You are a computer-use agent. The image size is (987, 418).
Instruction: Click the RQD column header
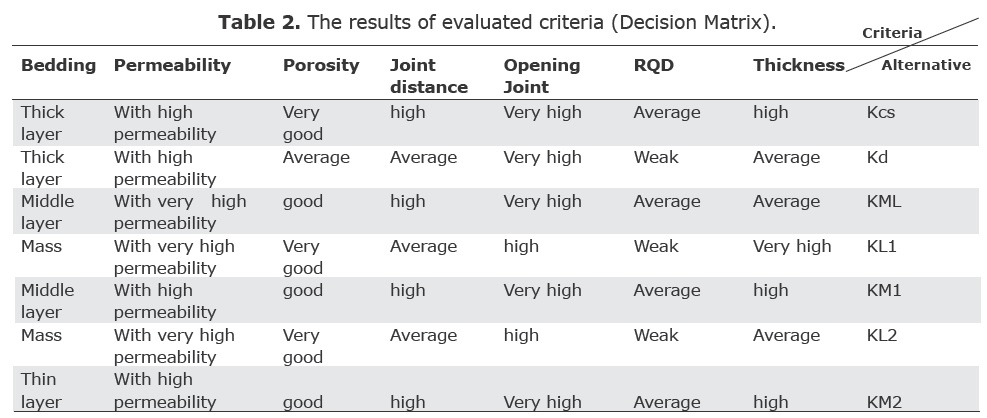coord(653,65)
